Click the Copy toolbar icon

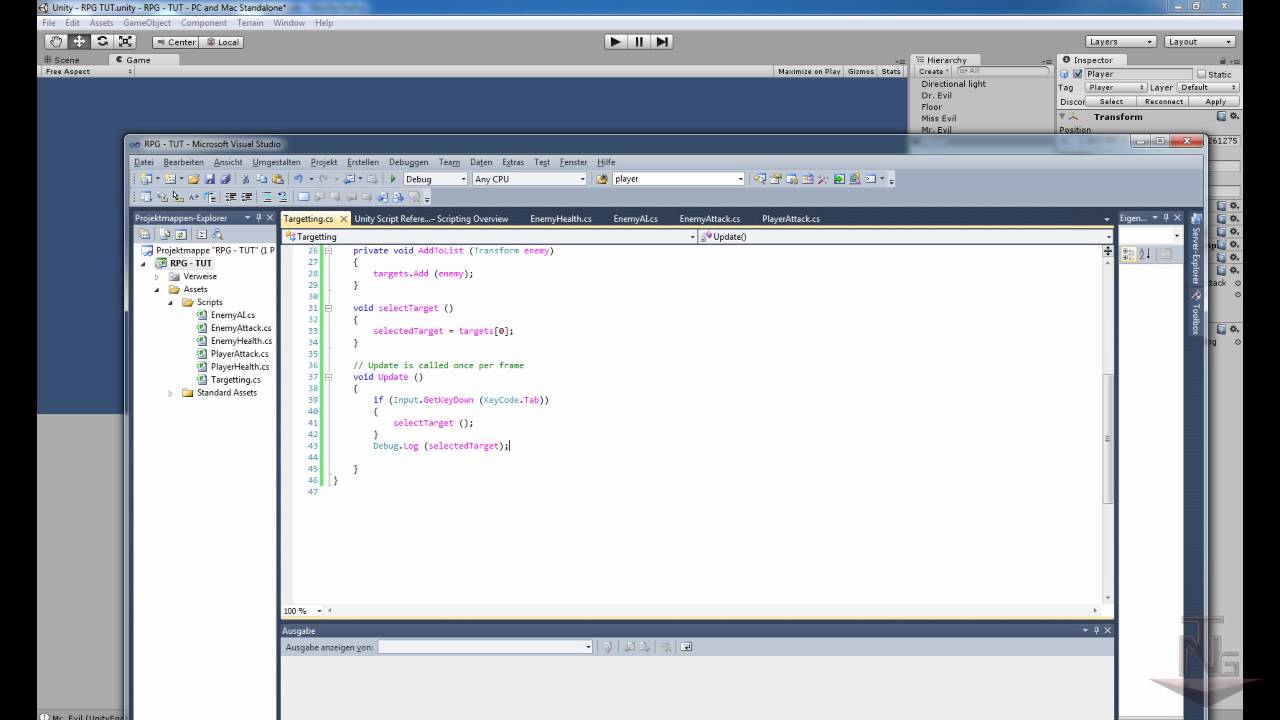click(262, 179)
